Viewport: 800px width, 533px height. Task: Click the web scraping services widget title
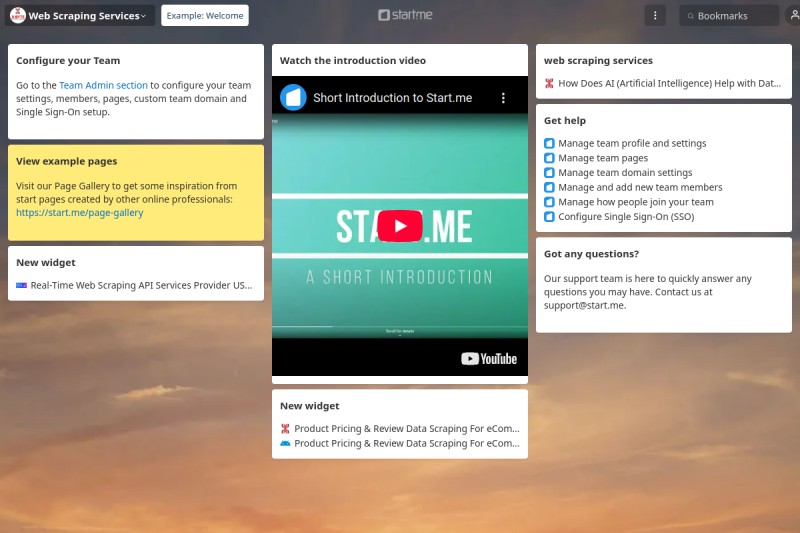coord(598,60)
